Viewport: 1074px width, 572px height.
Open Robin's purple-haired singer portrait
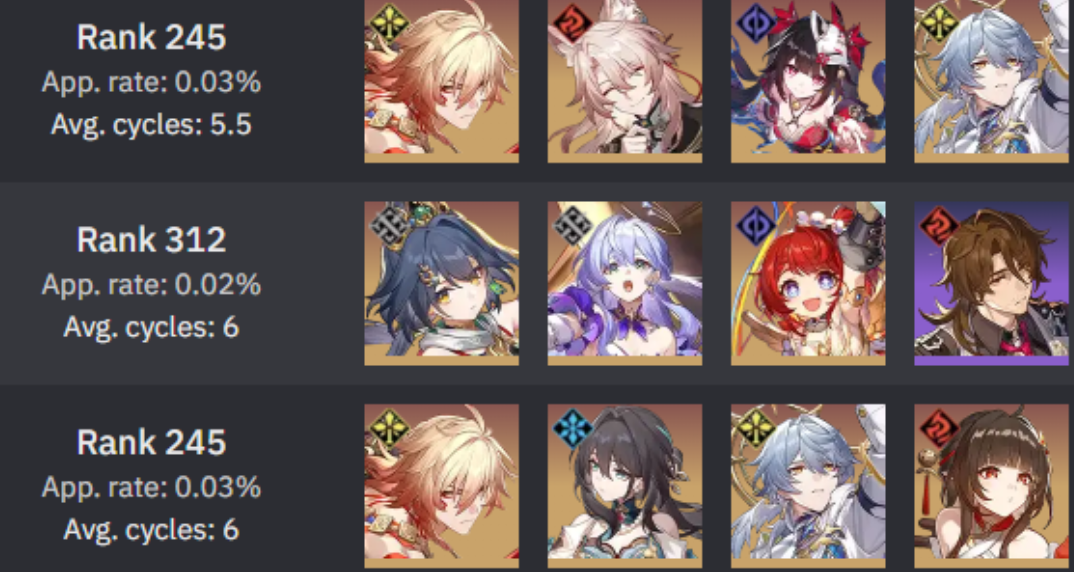click(x=625, y=283)
